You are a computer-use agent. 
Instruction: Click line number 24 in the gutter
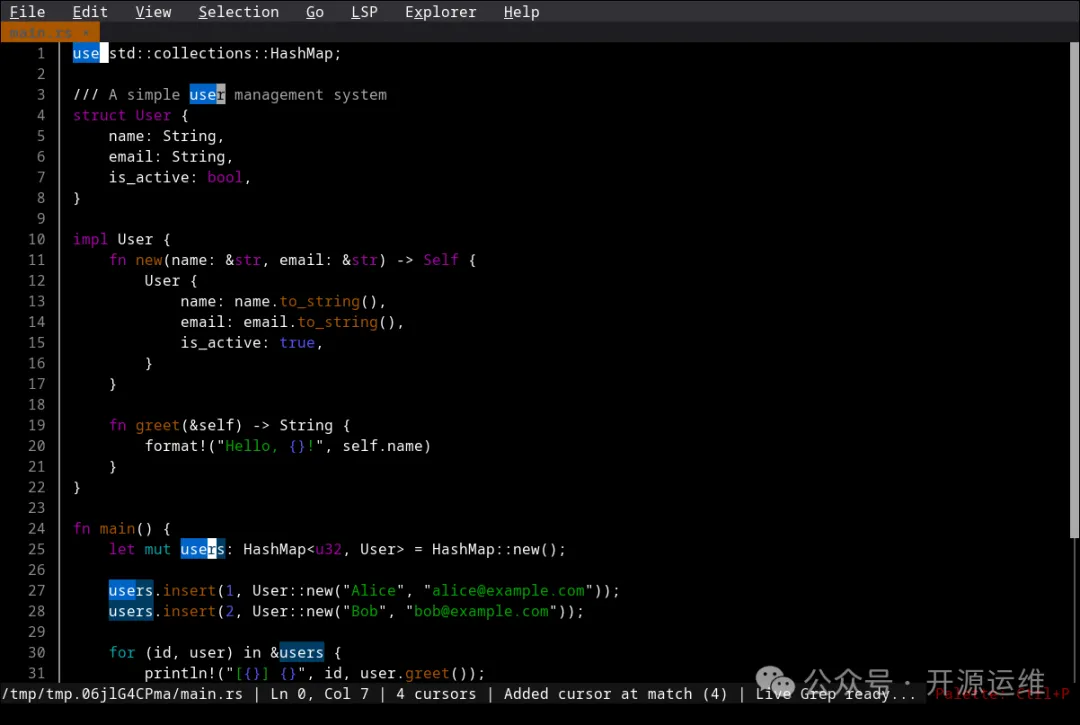point(37,528)
